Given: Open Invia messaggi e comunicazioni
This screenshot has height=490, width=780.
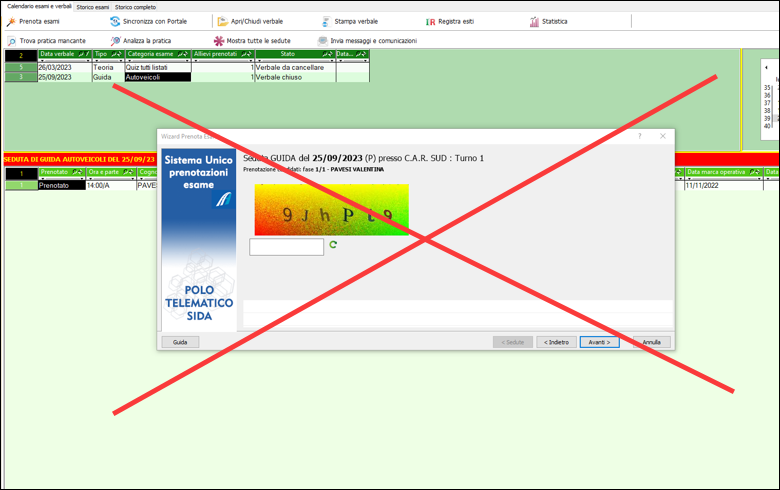Looking at the screenshot, I should point(323,41).
